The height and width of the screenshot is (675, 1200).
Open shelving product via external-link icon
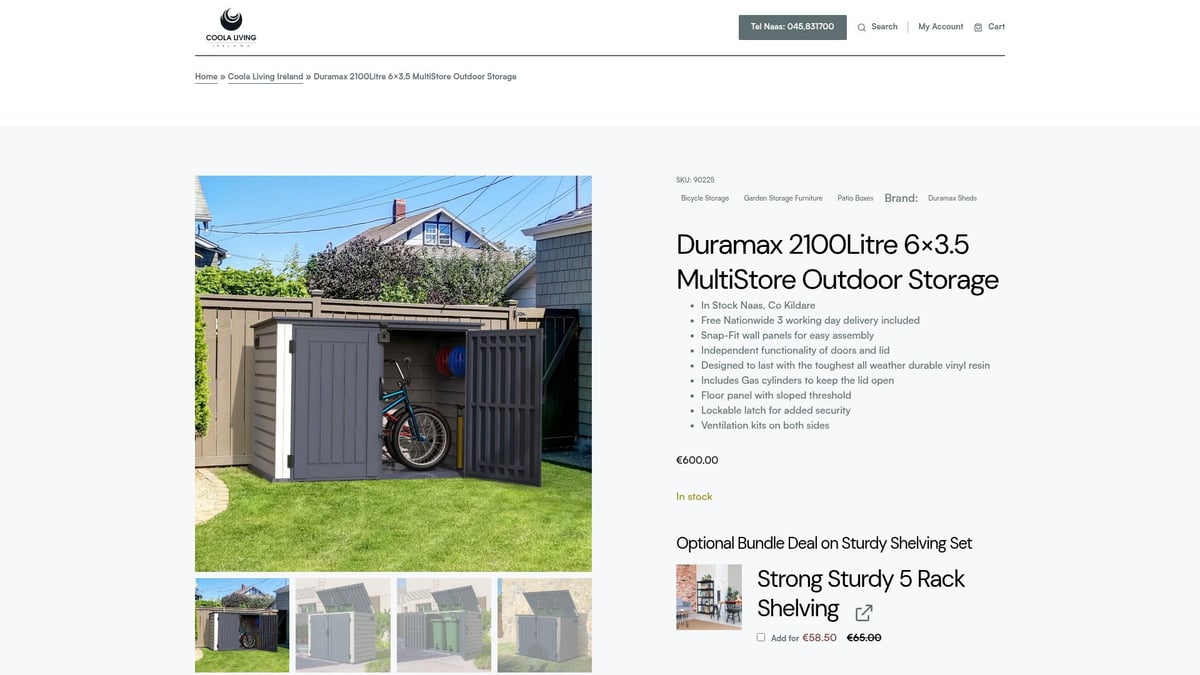point(863,612)
